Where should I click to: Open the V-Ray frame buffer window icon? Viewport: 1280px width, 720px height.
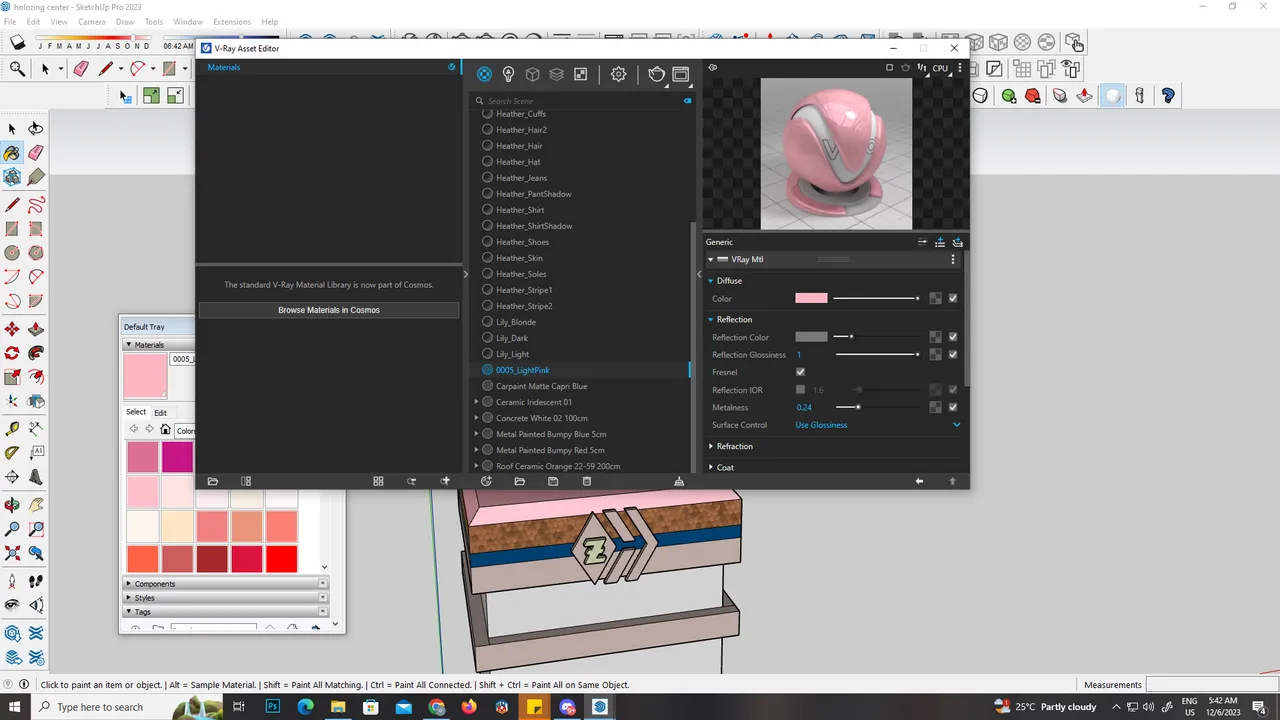pyautogui.click(x=681, y=74)
